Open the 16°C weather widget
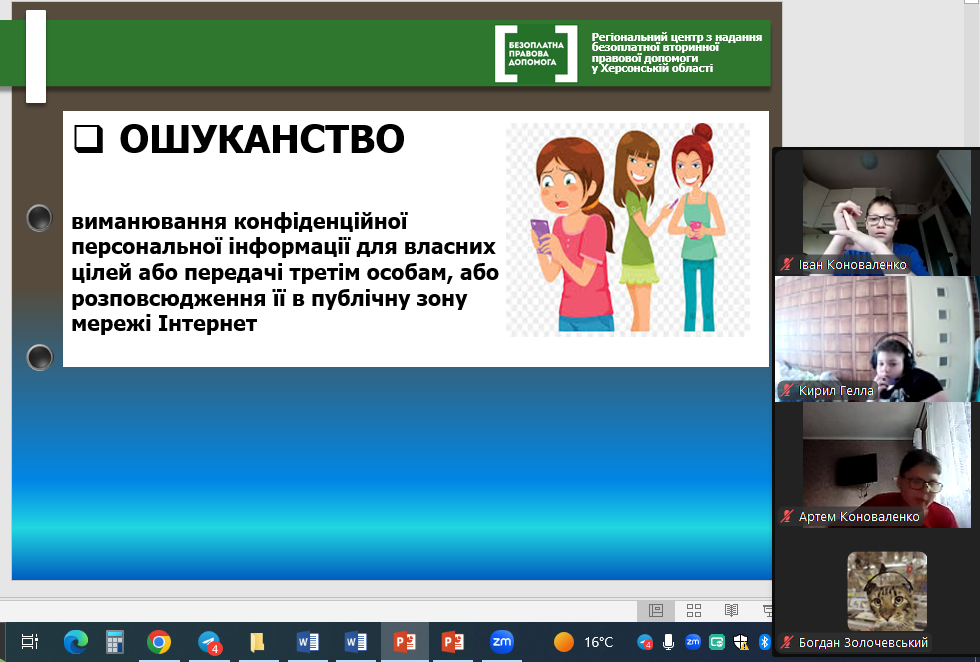The height and width of the screenshot is (662, 980). [583, 642]
